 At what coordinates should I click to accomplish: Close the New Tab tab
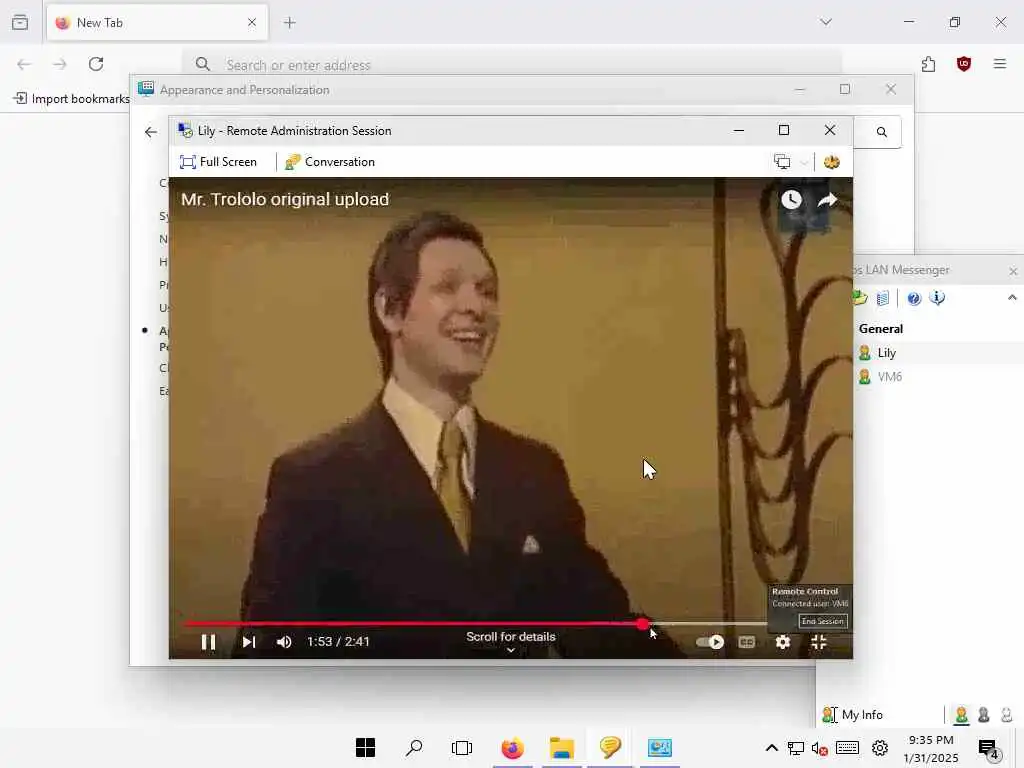click(252, 23)
